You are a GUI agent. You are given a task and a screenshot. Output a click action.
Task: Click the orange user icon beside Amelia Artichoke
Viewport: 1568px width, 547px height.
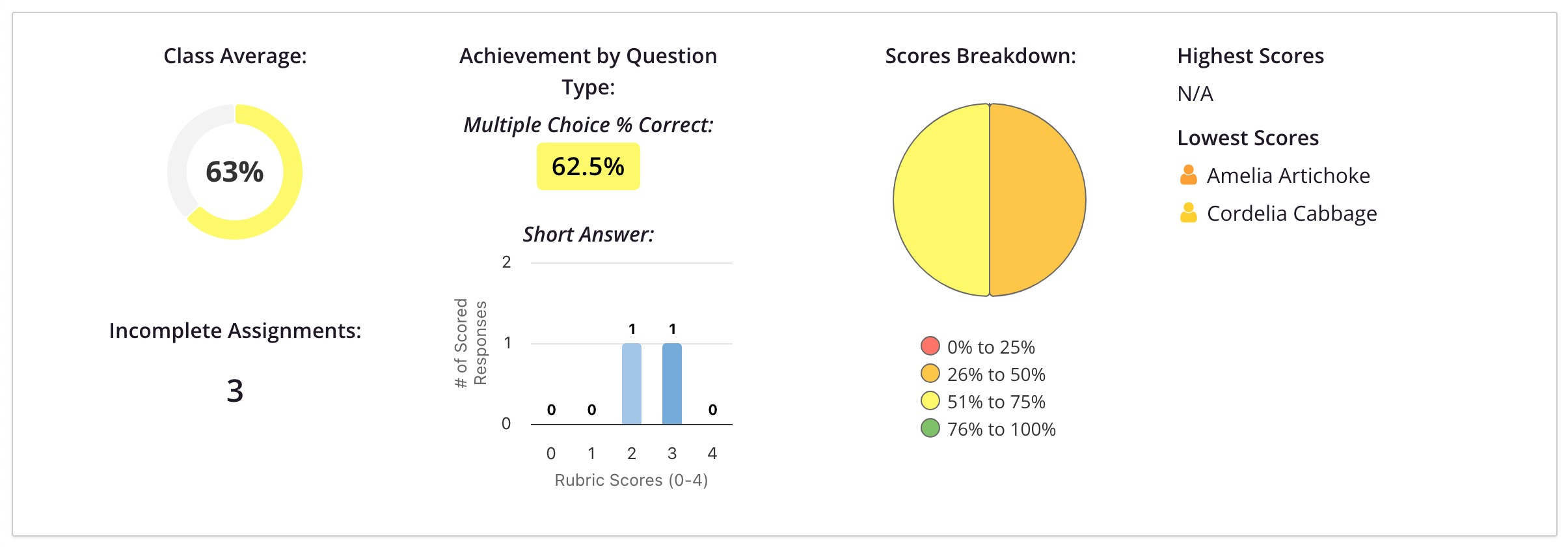pos(1188,175)
